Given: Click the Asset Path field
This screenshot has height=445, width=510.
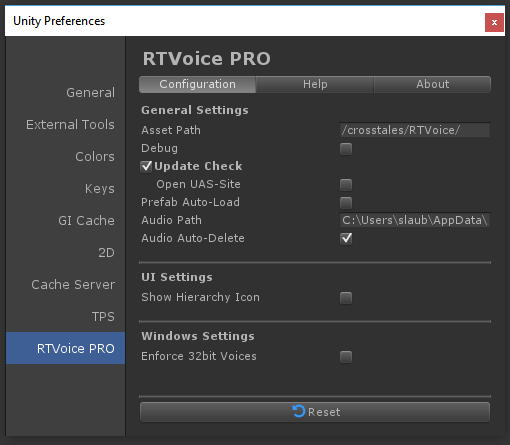Looking at the screenshot, I should [415, 130].
